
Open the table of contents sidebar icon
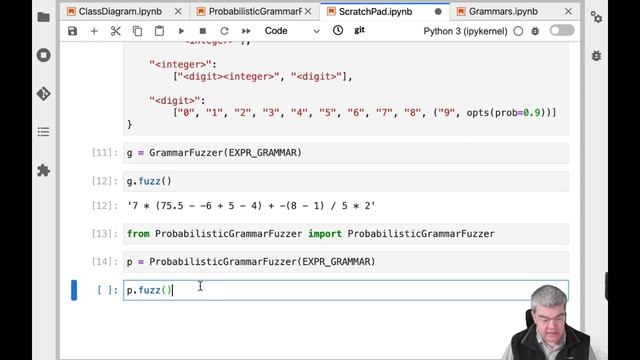(43, 132)
